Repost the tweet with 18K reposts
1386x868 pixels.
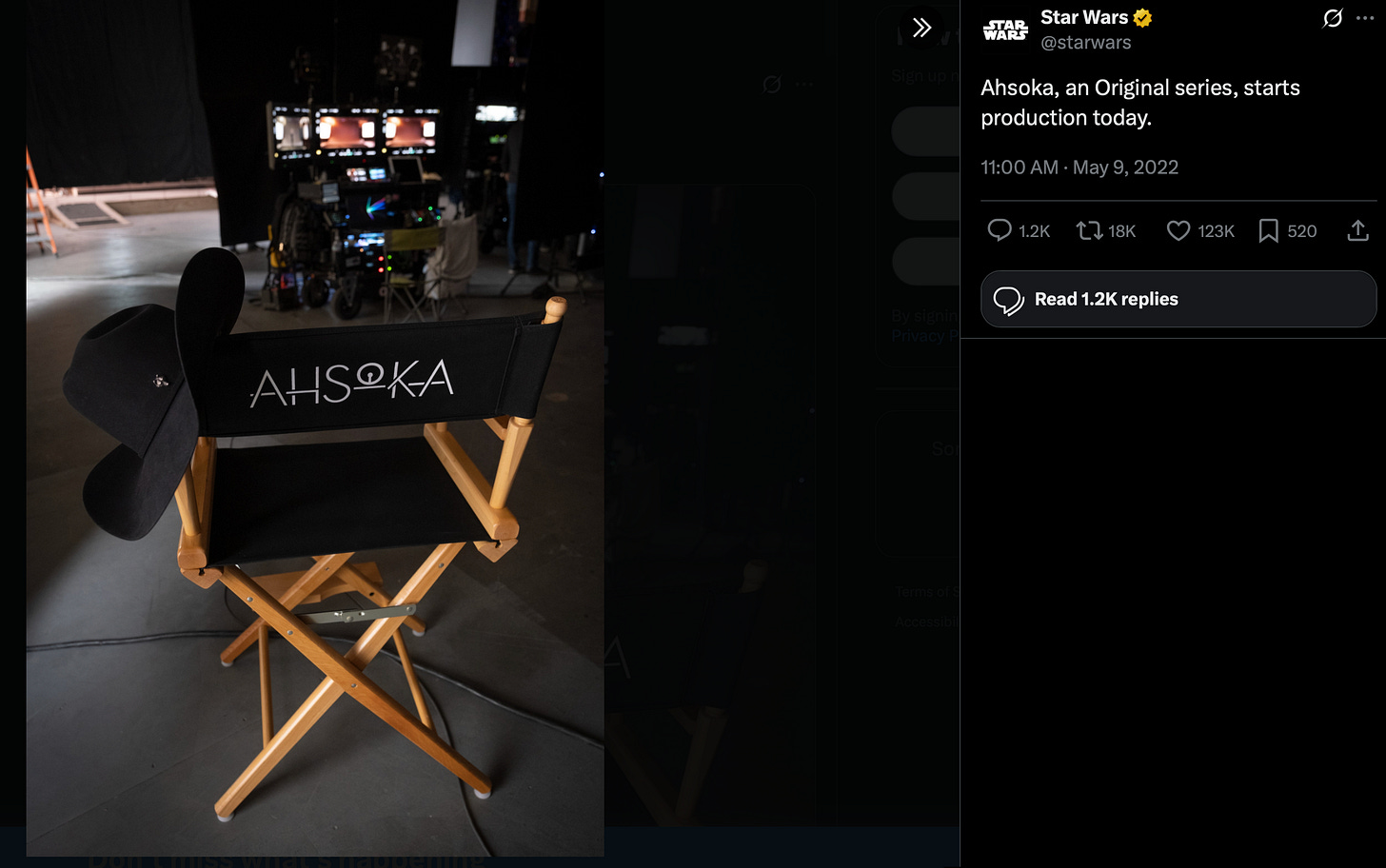pyautogui.click(x=1089, y=230)
